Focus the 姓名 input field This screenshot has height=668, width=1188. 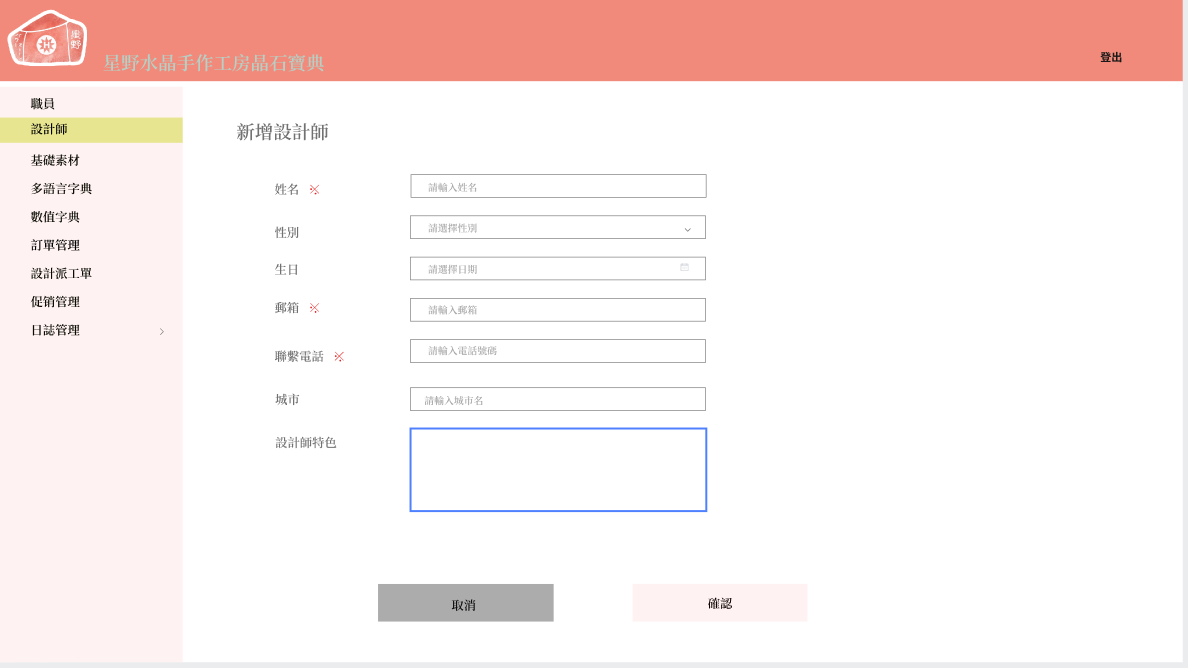(x=558, y=187)
